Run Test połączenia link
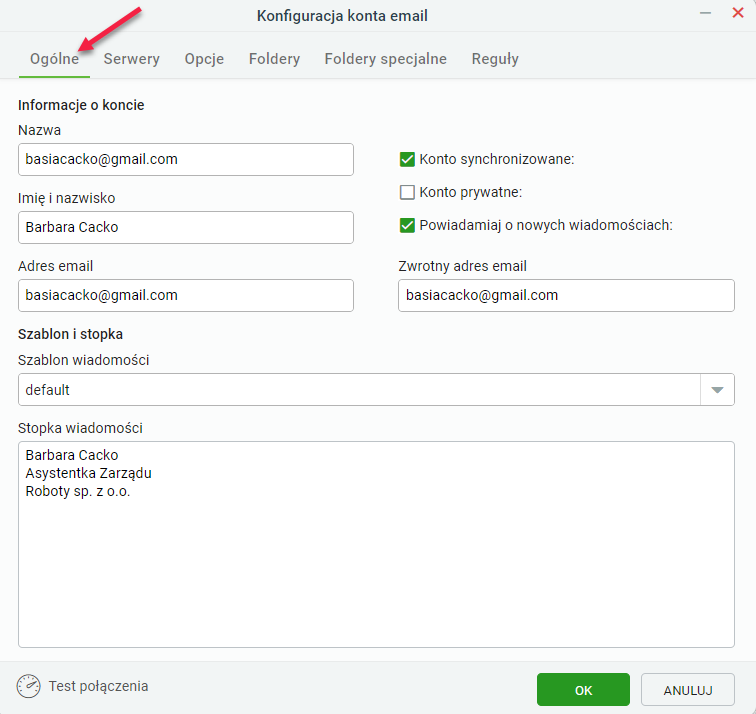Viewport: 756px width, 714px height. click(98, 686)
